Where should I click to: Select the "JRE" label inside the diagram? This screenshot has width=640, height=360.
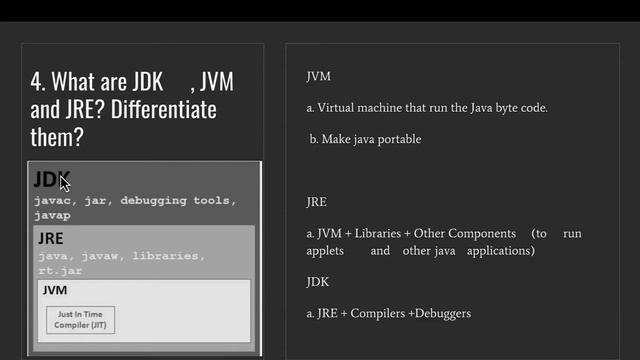point(51,238)
